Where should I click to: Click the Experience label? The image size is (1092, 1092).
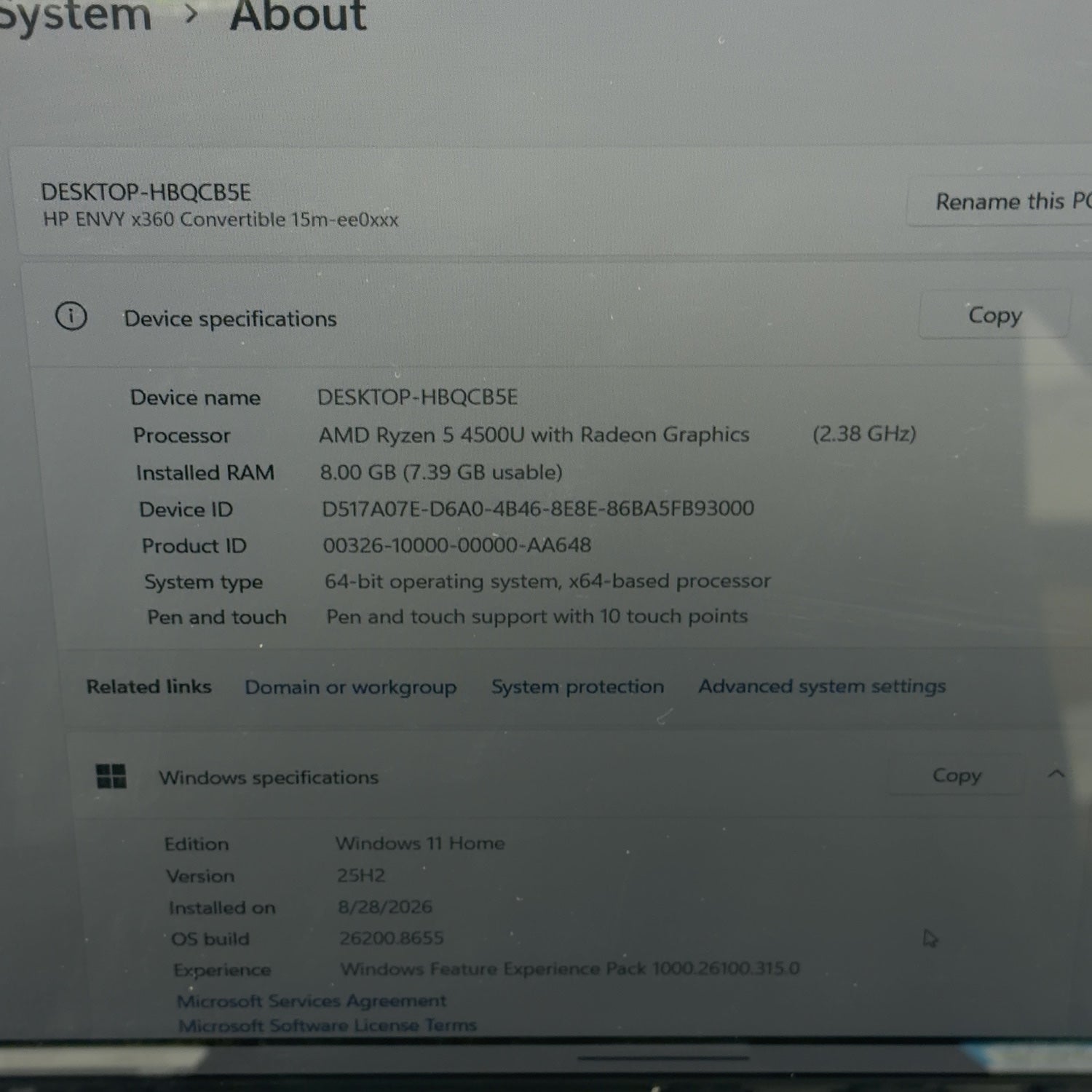[x=222, y=970]
